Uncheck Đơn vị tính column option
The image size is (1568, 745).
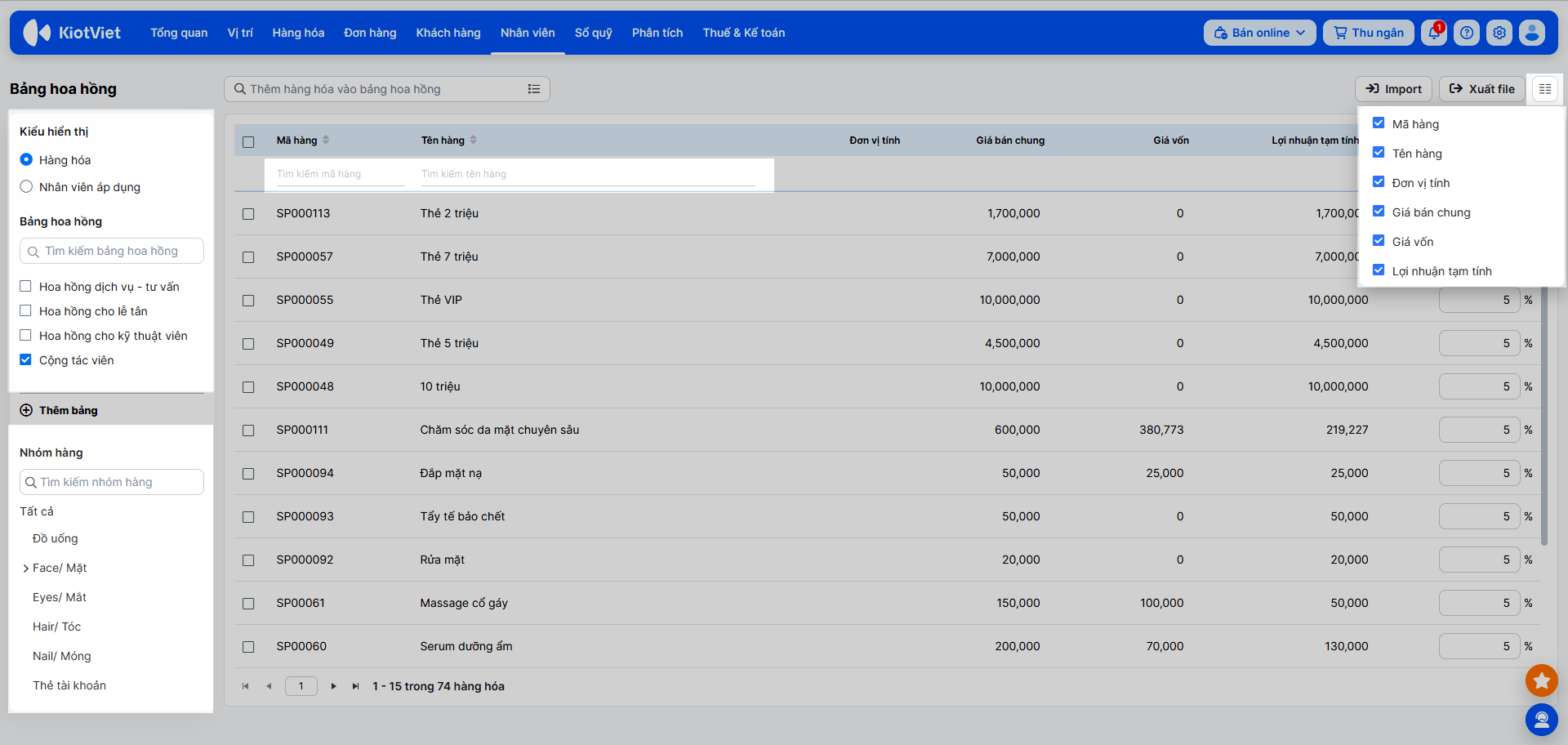tap(1379, 181)
